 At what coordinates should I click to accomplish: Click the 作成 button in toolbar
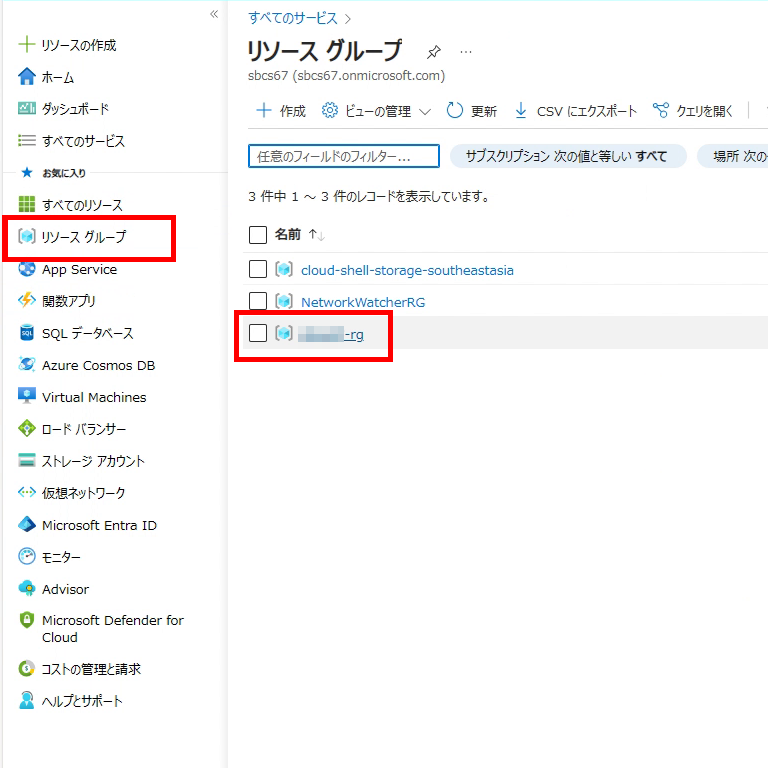pyautogui.click(x=281, y=111)
